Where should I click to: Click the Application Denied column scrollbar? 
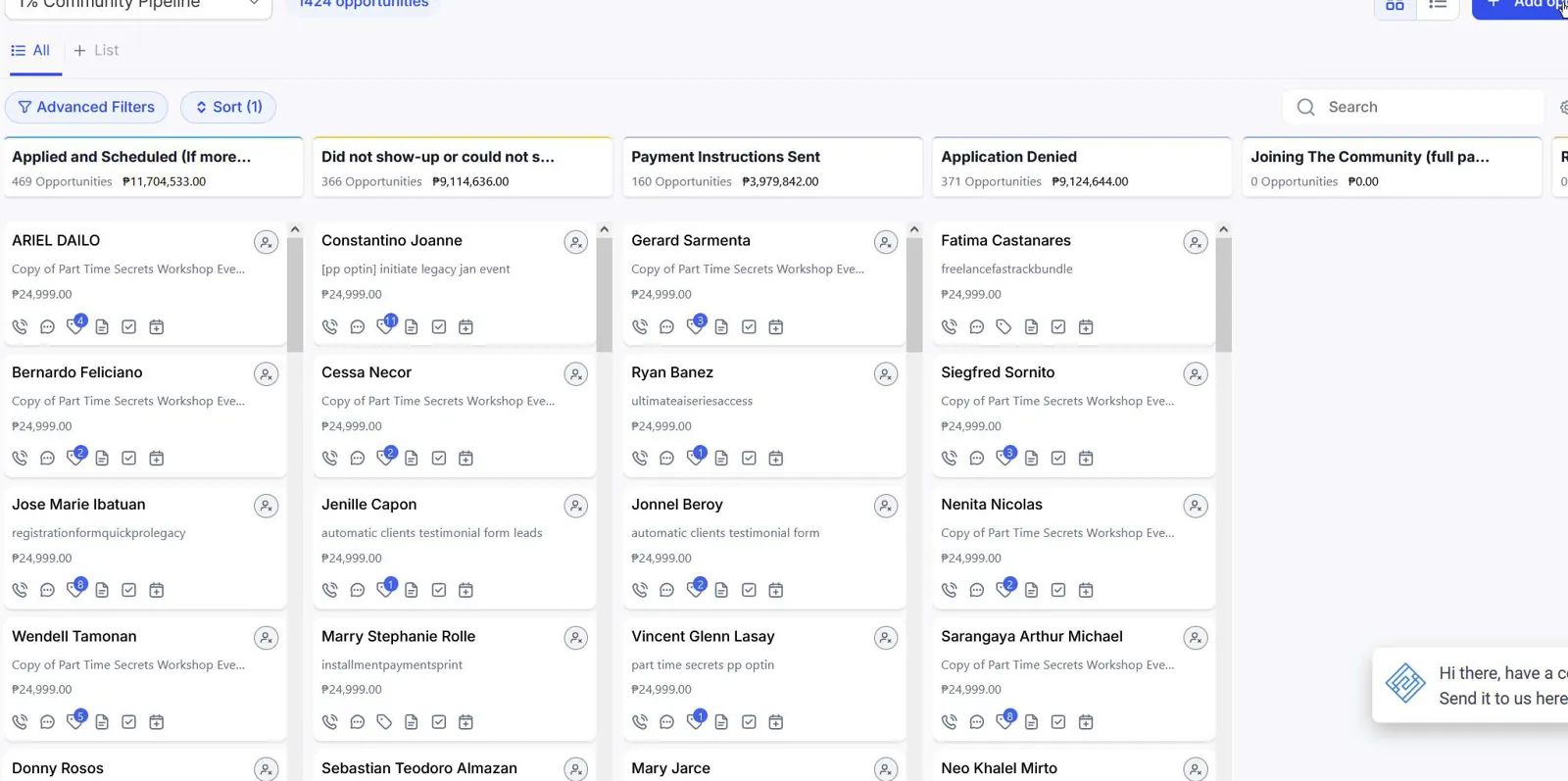click(1224, 294)
